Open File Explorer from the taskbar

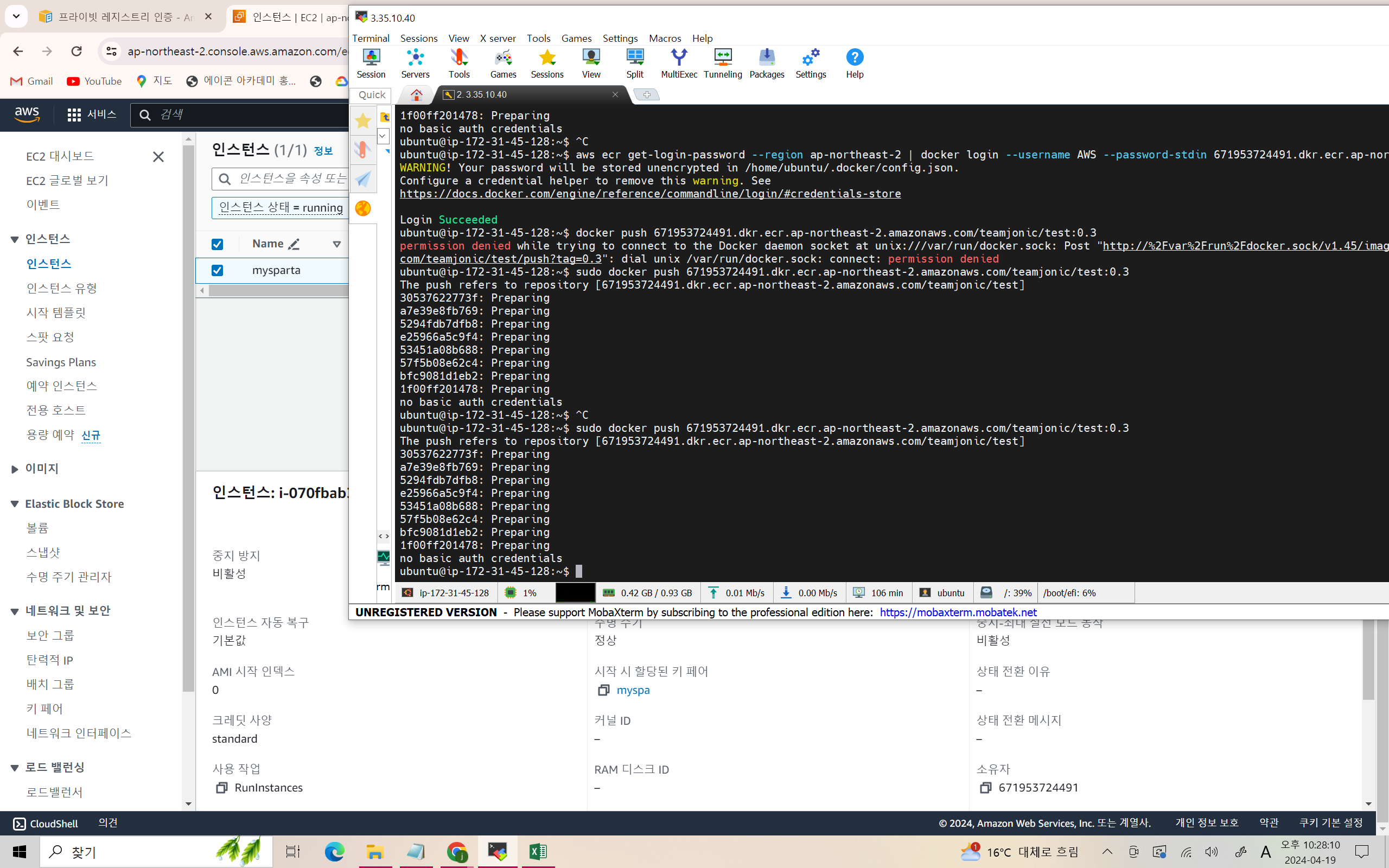coord(375,852)
